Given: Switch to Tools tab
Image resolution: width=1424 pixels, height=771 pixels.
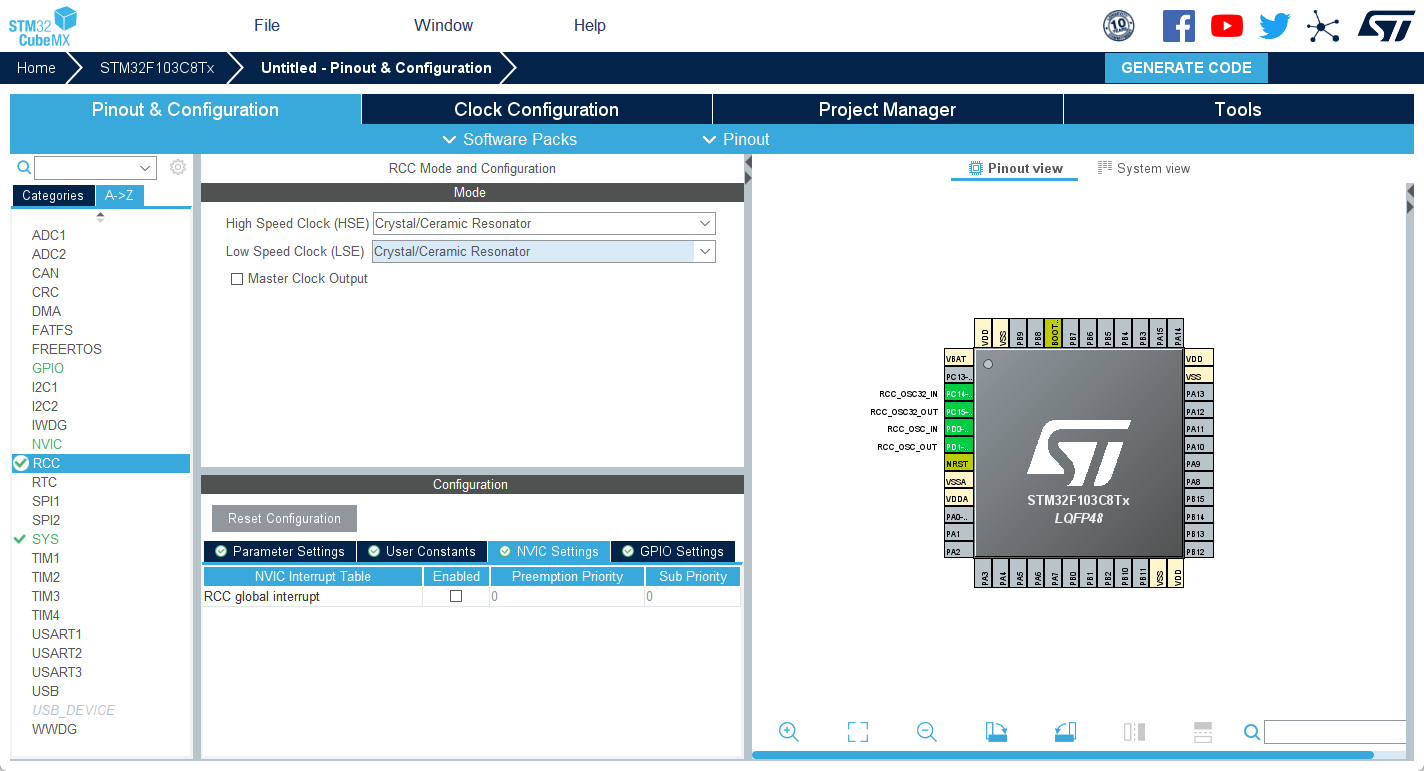Looking at the screenshot, I should pyautogui.click(x=1238, y=110).
